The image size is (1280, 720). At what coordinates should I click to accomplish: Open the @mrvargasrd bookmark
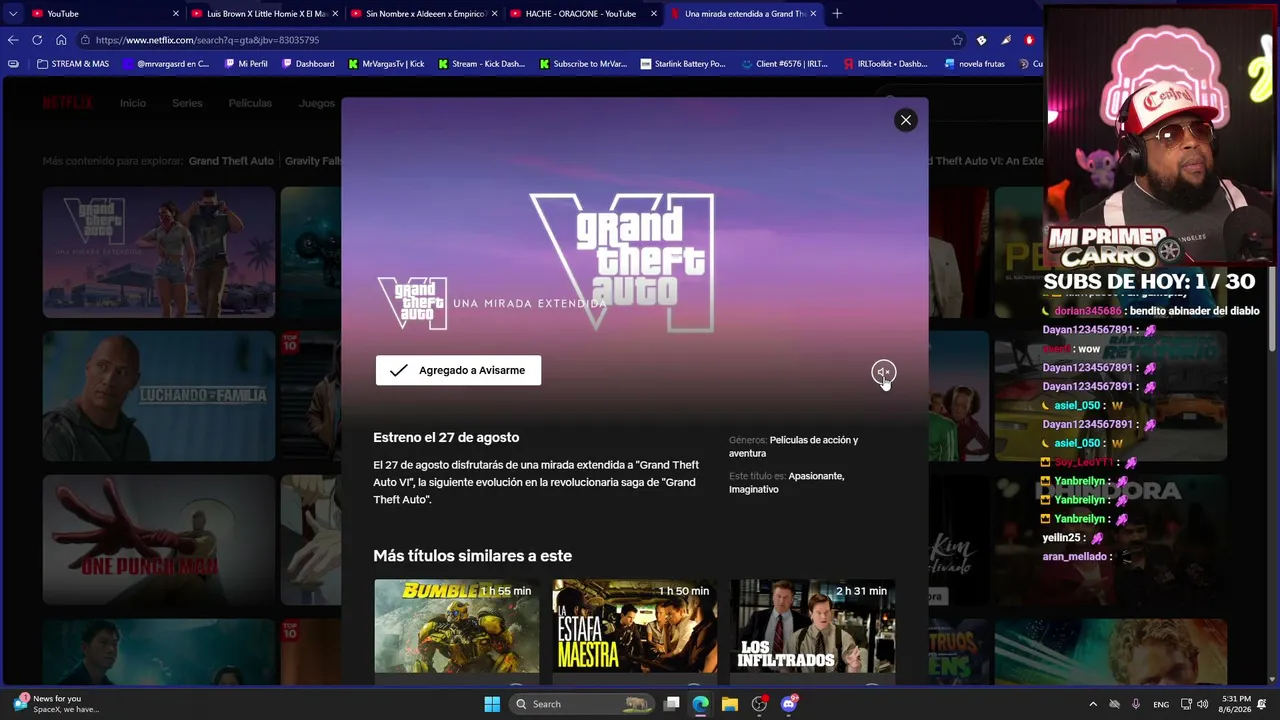click(165, 64)
